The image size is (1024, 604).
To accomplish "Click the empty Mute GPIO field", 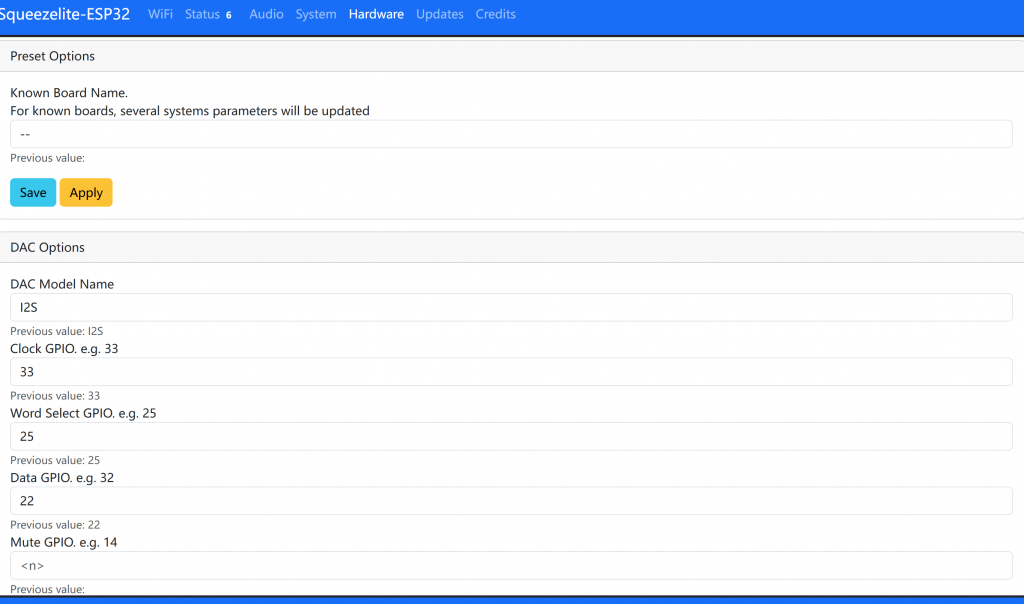I will pyautogui.click(x=511, y=565).
